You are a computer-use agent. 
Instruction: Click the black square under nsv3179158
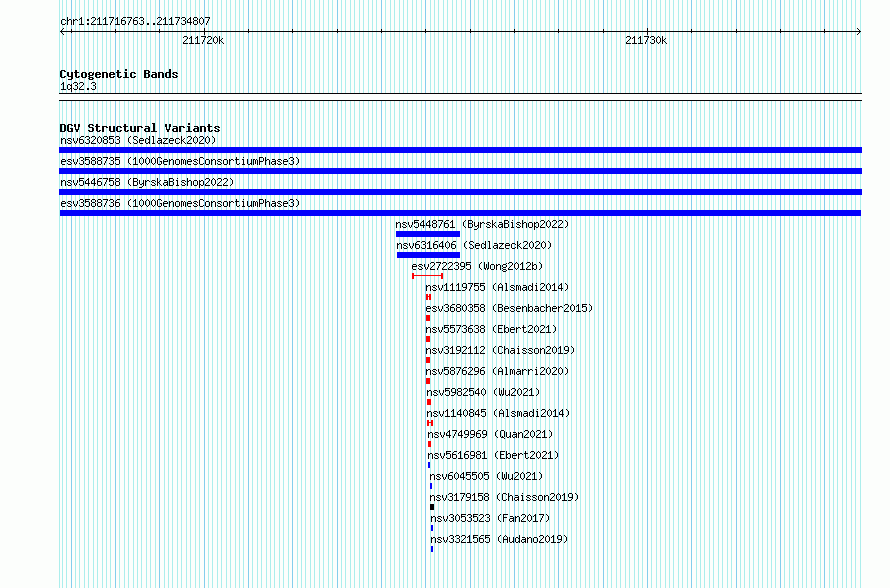432,507
